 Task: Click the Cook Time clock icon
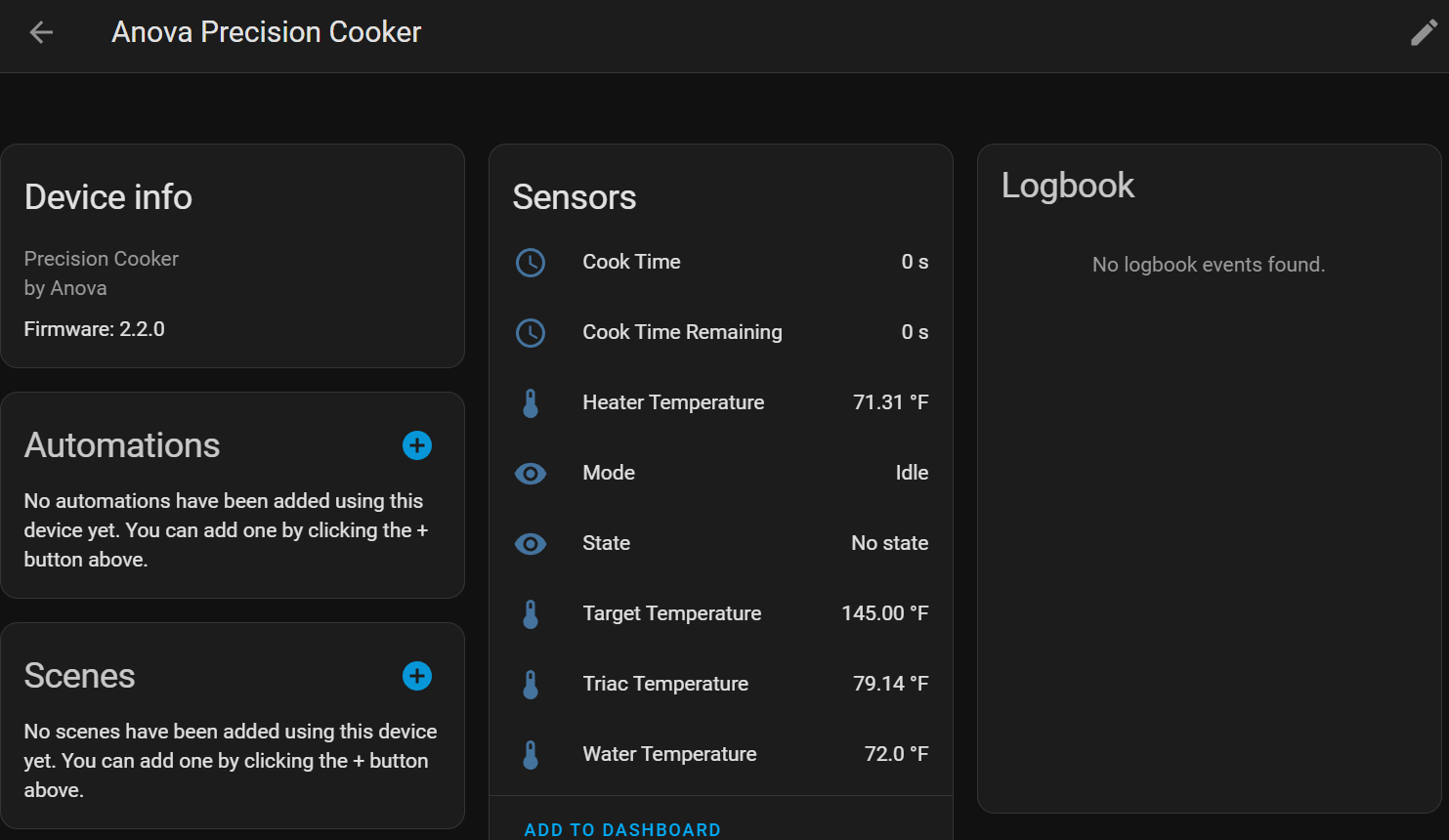click(x=531, y=262)
